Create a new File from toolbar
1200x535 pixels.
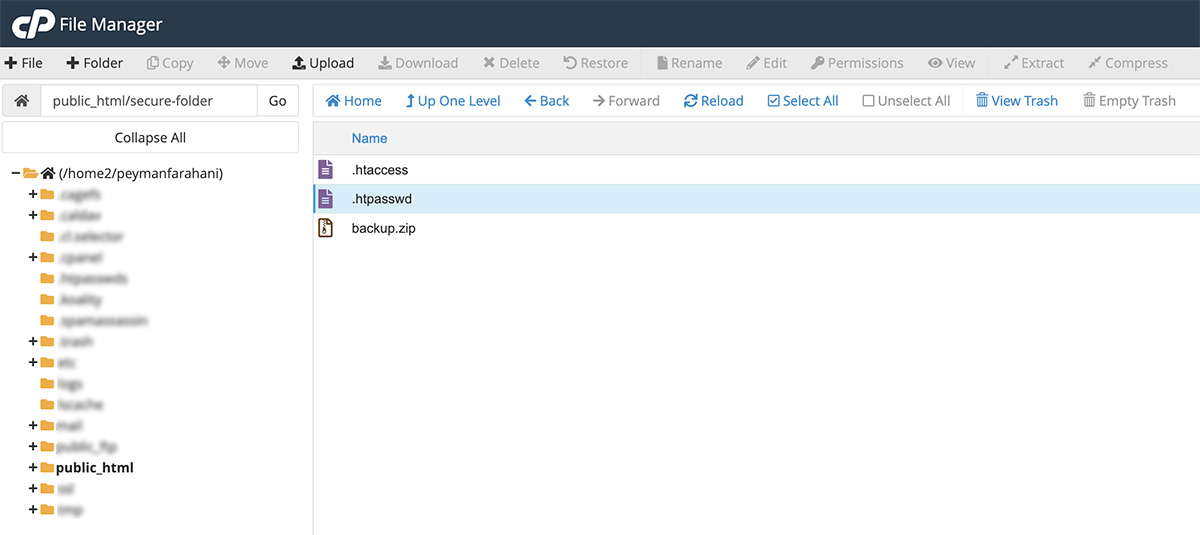[x=24, y=63]
